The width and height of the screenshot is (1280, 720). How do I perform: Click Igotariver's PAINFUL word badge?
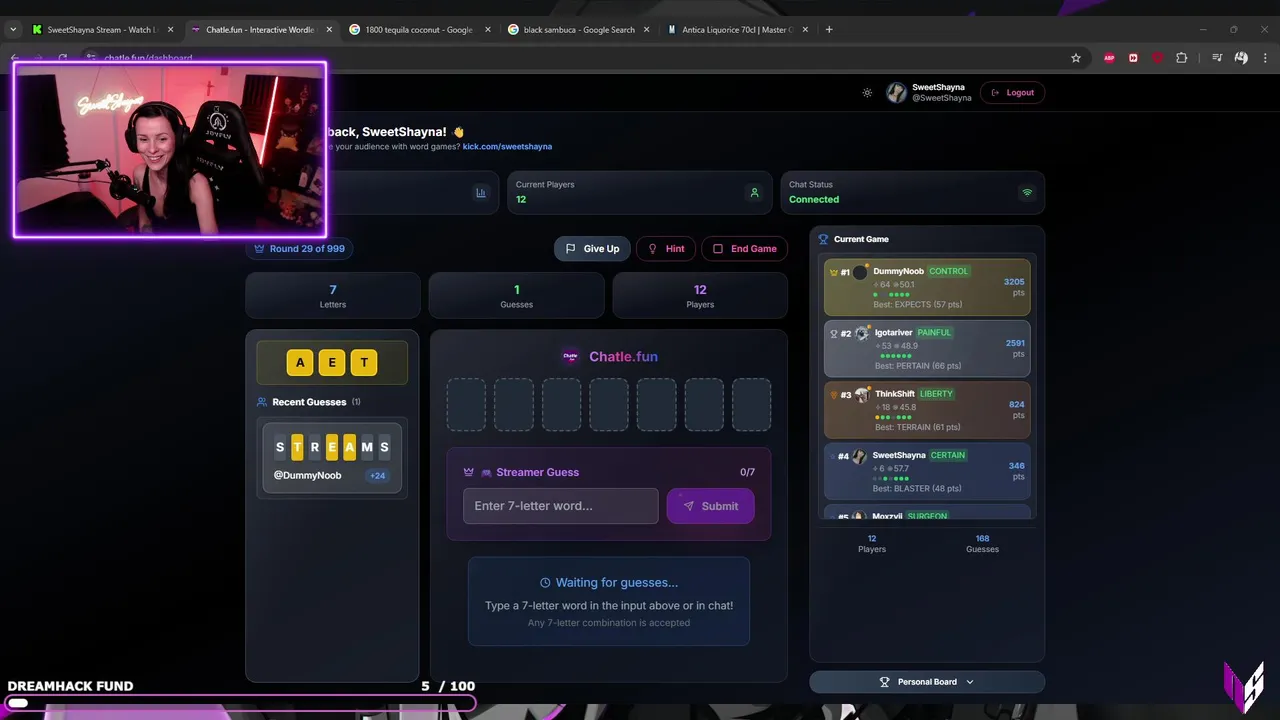tap(935, 333)
